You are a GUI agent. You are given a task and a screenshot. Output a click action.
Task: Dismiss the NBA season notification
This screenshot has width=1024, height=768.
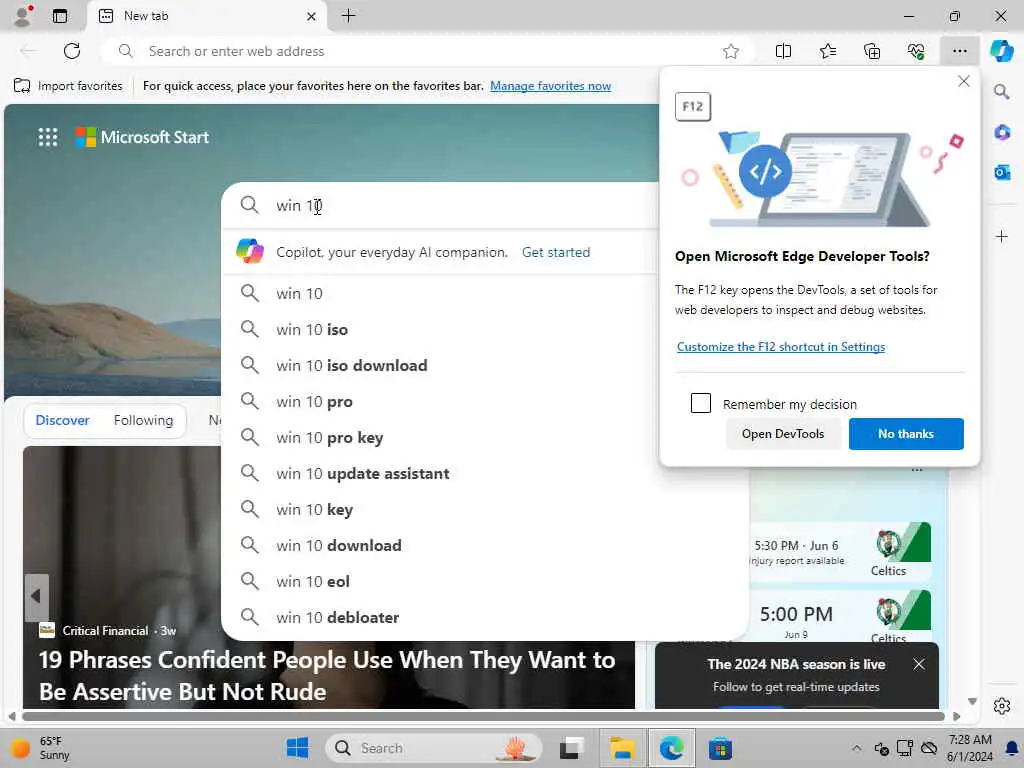[919, 664]
